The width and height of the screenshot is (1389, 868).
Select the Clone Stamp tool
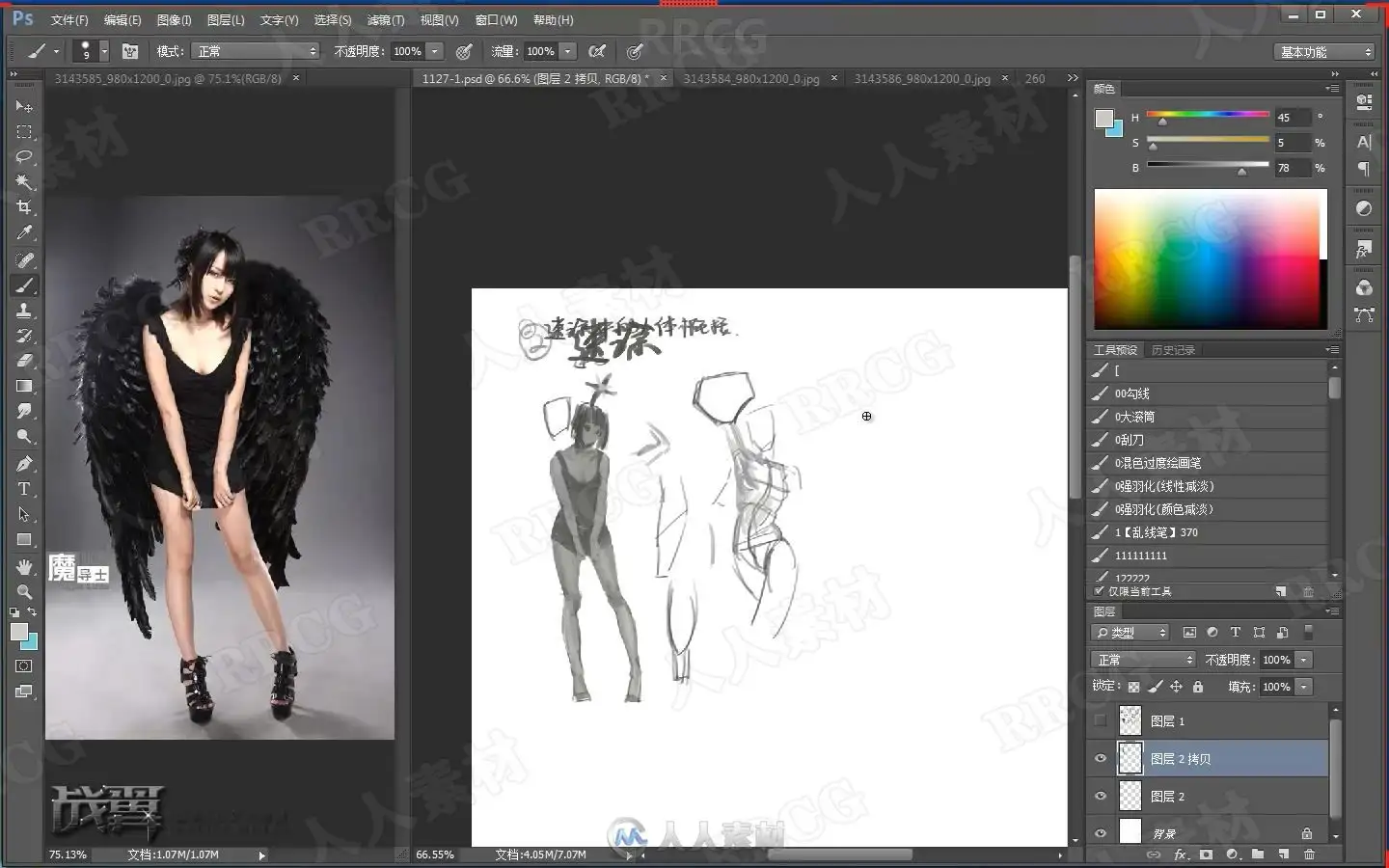24,311
